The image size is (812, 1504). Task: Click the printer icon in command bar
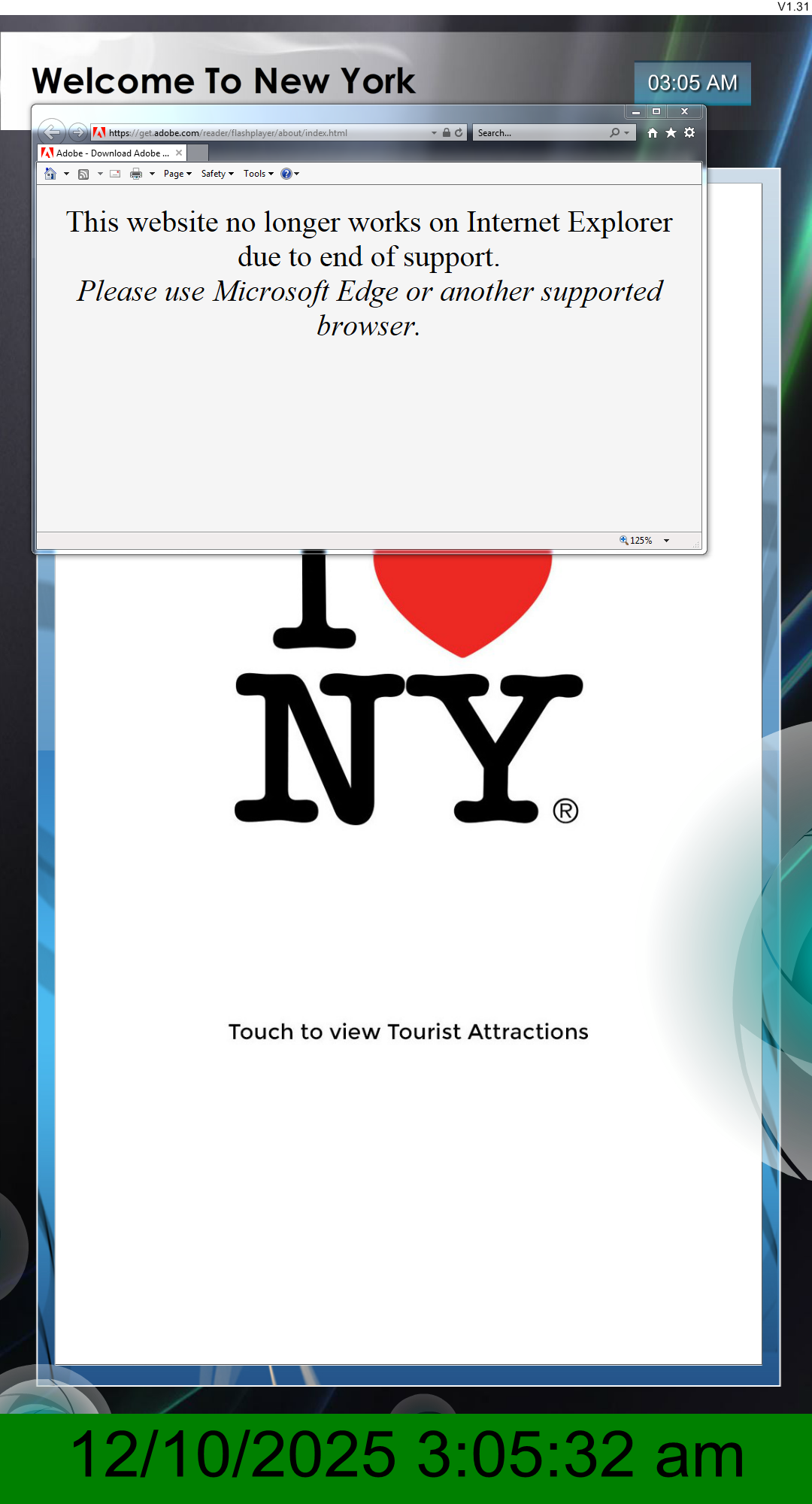click(136, 174)
